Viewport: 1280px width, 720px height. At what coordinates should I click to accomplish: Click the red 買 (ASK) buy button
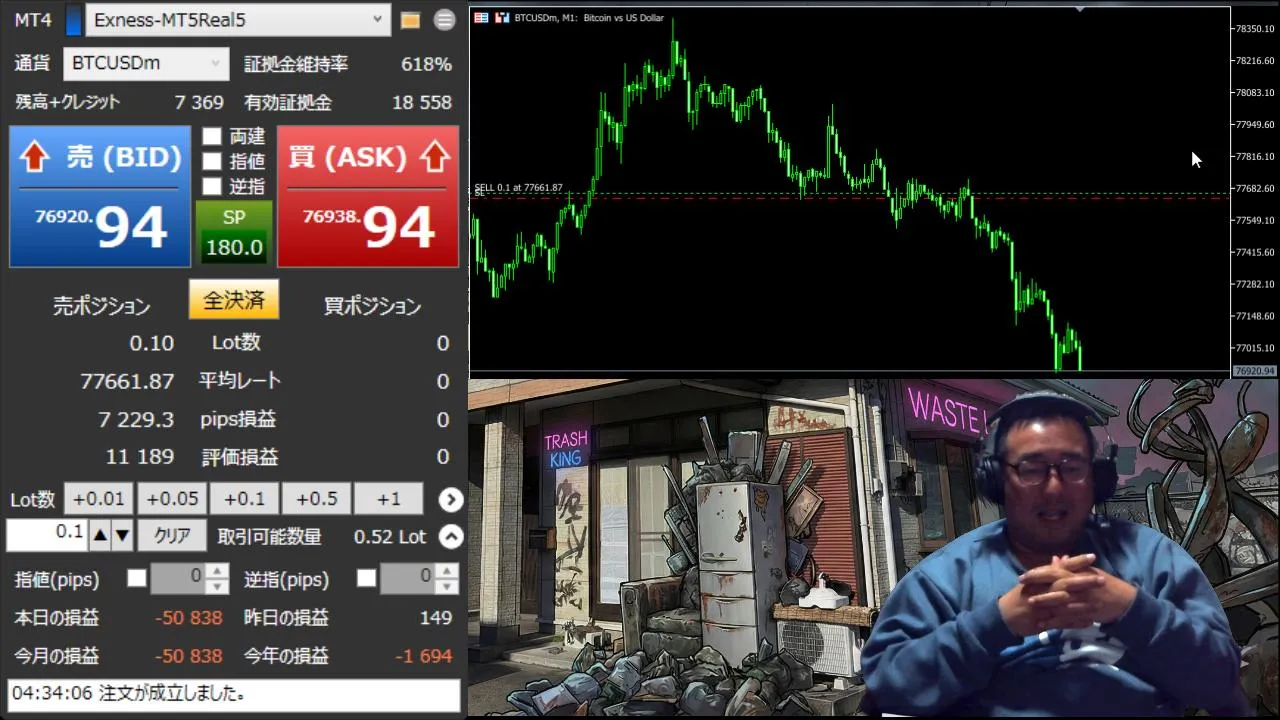coord(368,196)
